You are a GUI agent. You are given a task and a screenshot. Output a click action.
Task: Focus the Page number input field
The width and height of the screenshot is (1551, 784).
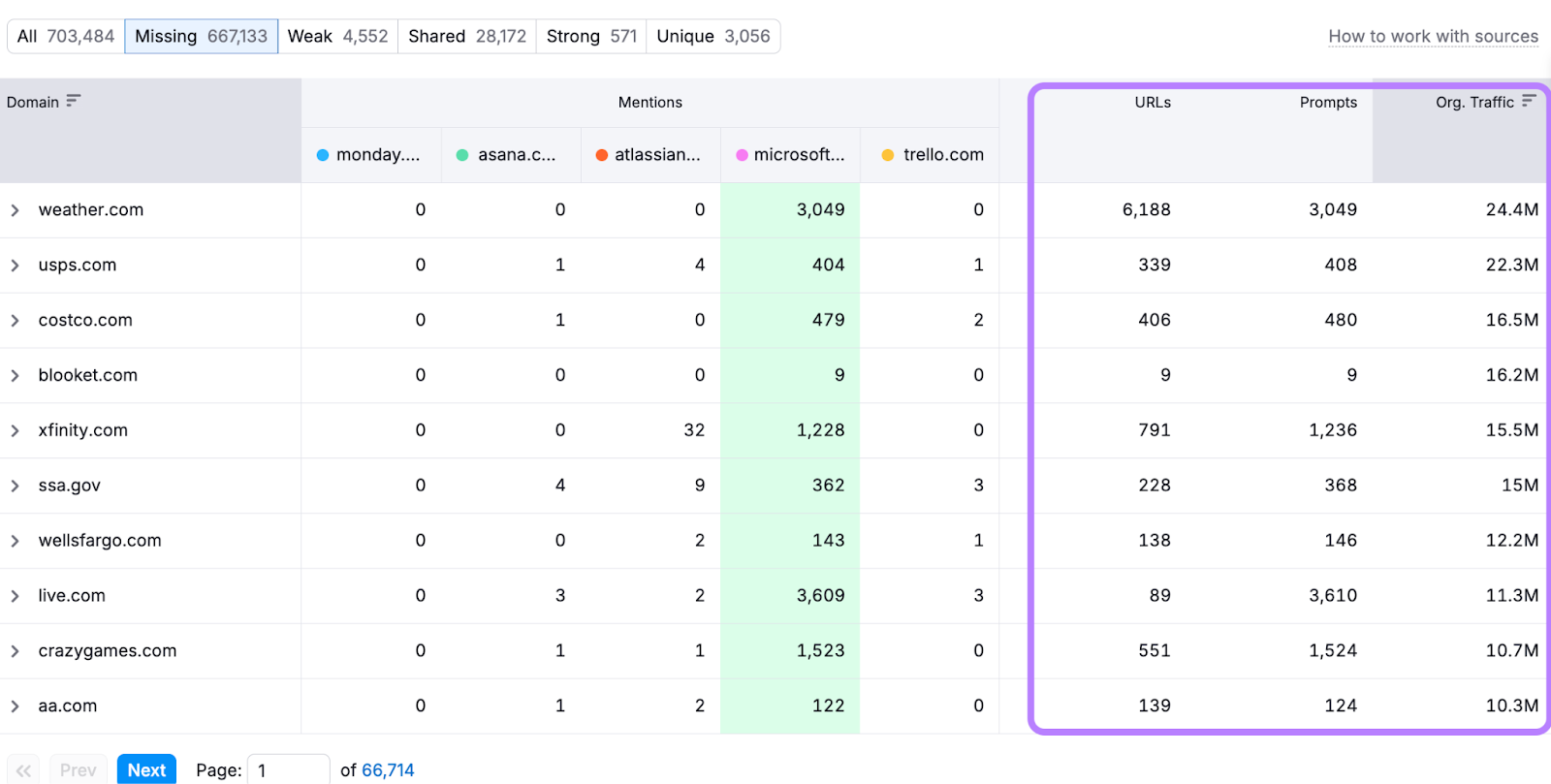tap(289, 770)
